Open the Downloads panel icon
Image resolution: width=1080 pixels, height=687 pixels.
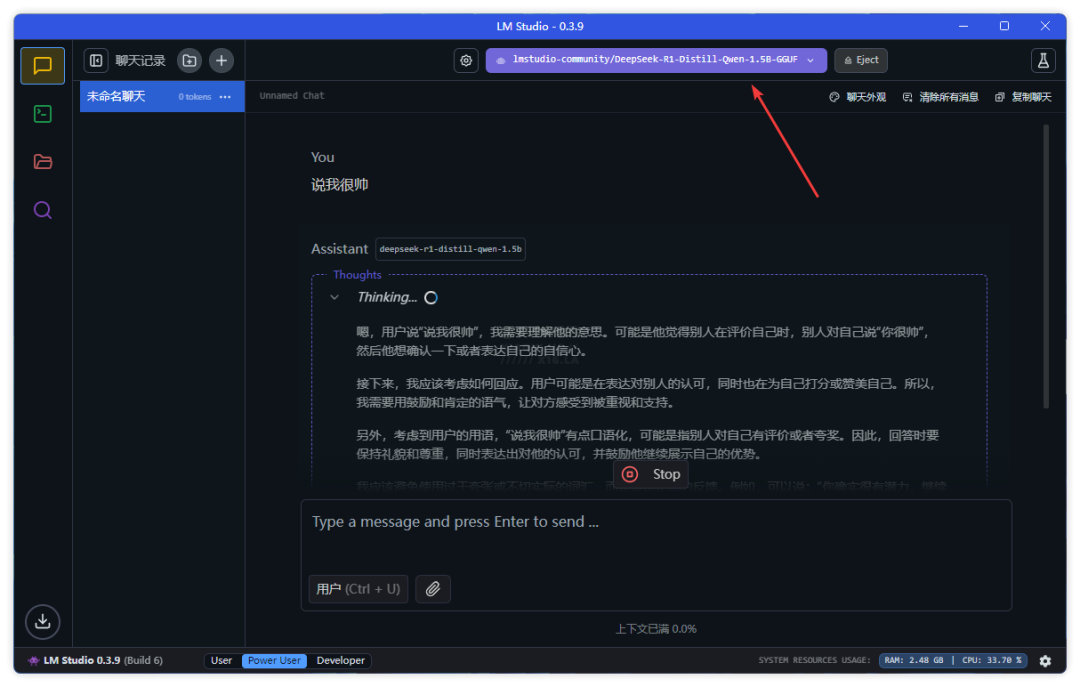42,621
